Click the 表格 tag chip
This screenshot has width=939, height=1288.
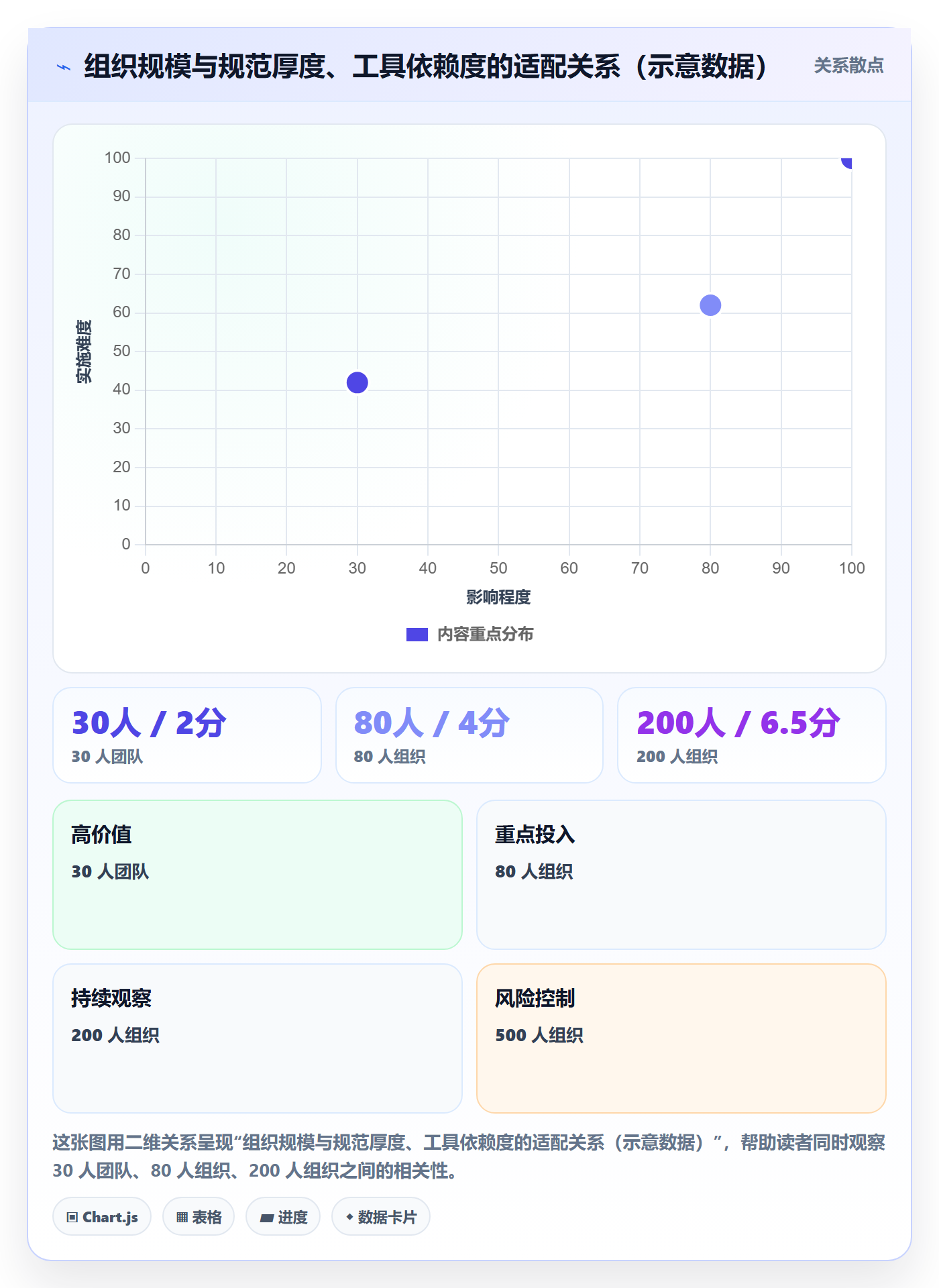[x=199, y=1217]
